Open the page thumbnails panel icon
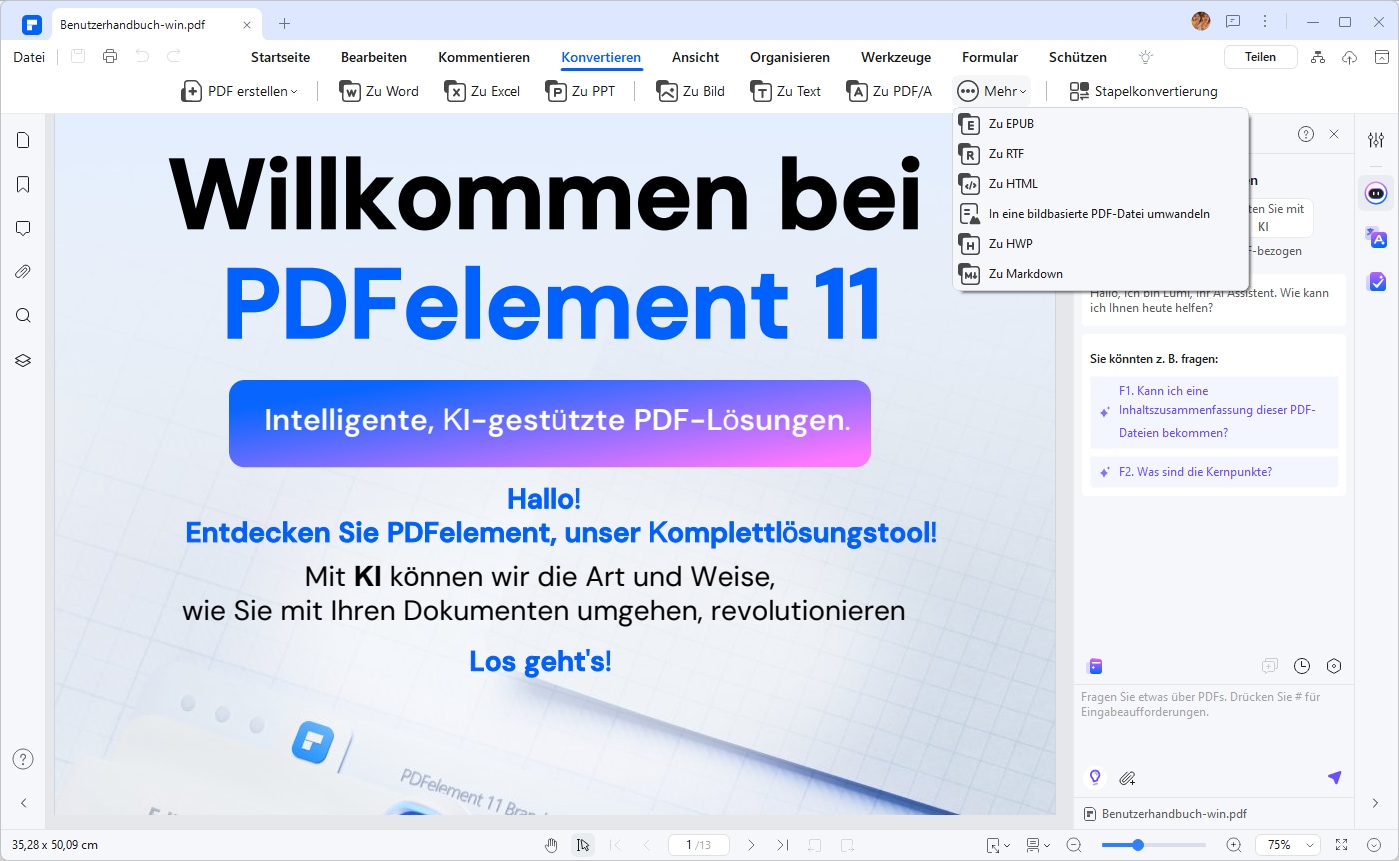 pyautogui.click(x=23, y=140)
